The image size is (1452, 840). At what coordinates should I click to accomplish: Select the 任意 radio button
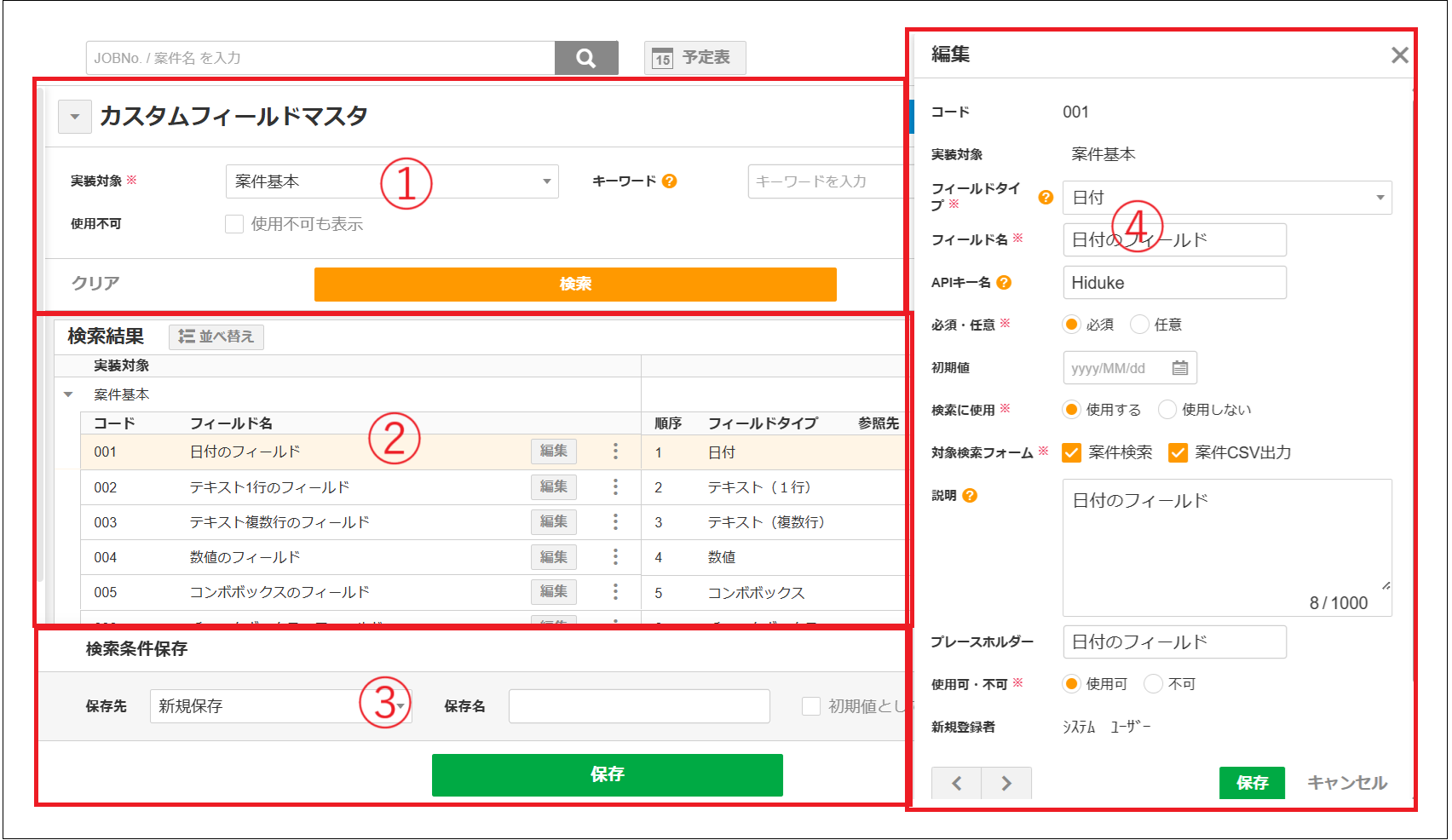point(1139,325)
